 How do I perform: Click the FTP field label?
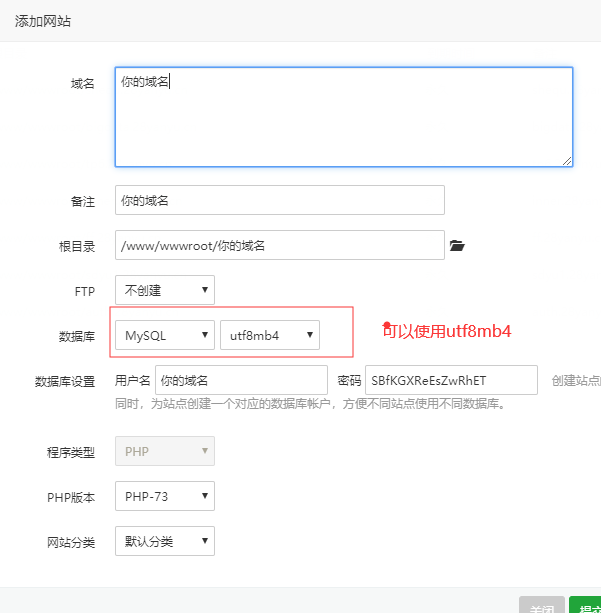pyautogui.click(x=84, y=292)
